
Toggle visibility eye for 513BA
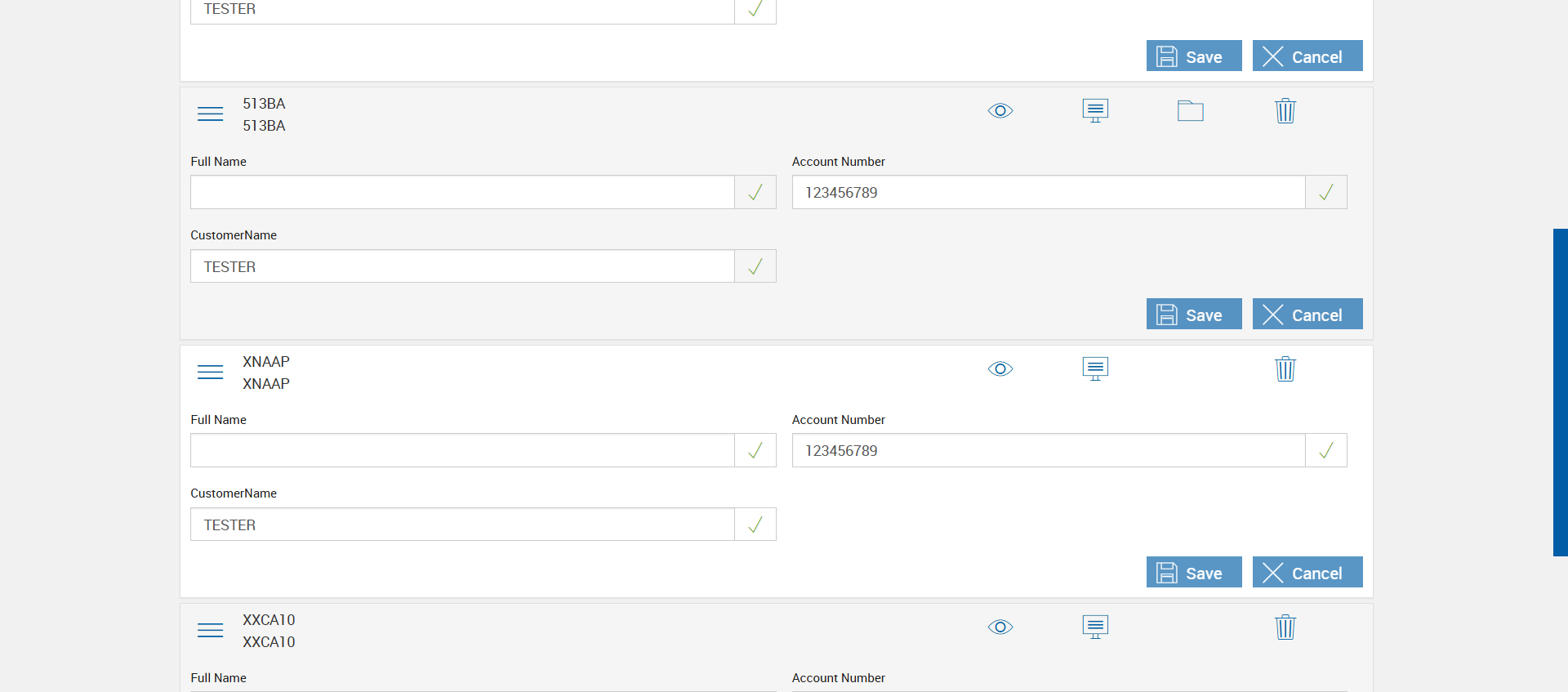coord(1000,111)
